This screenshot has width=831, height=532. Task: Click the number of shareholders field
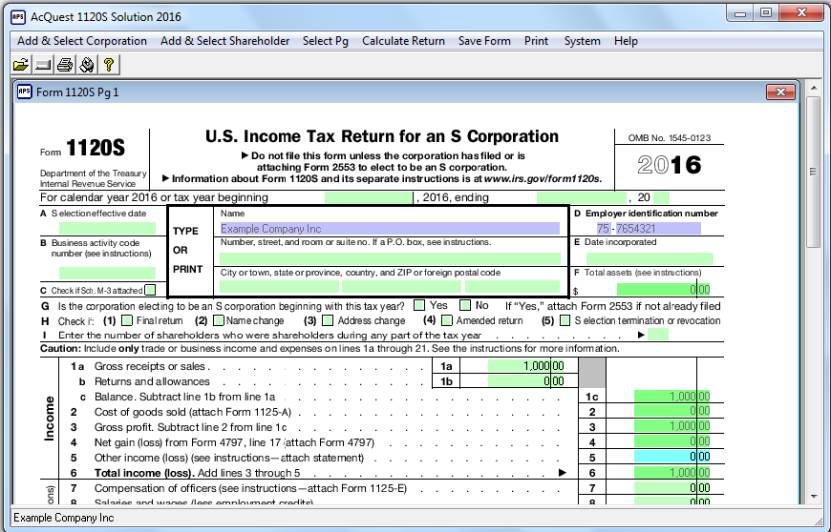coord(658,334)
